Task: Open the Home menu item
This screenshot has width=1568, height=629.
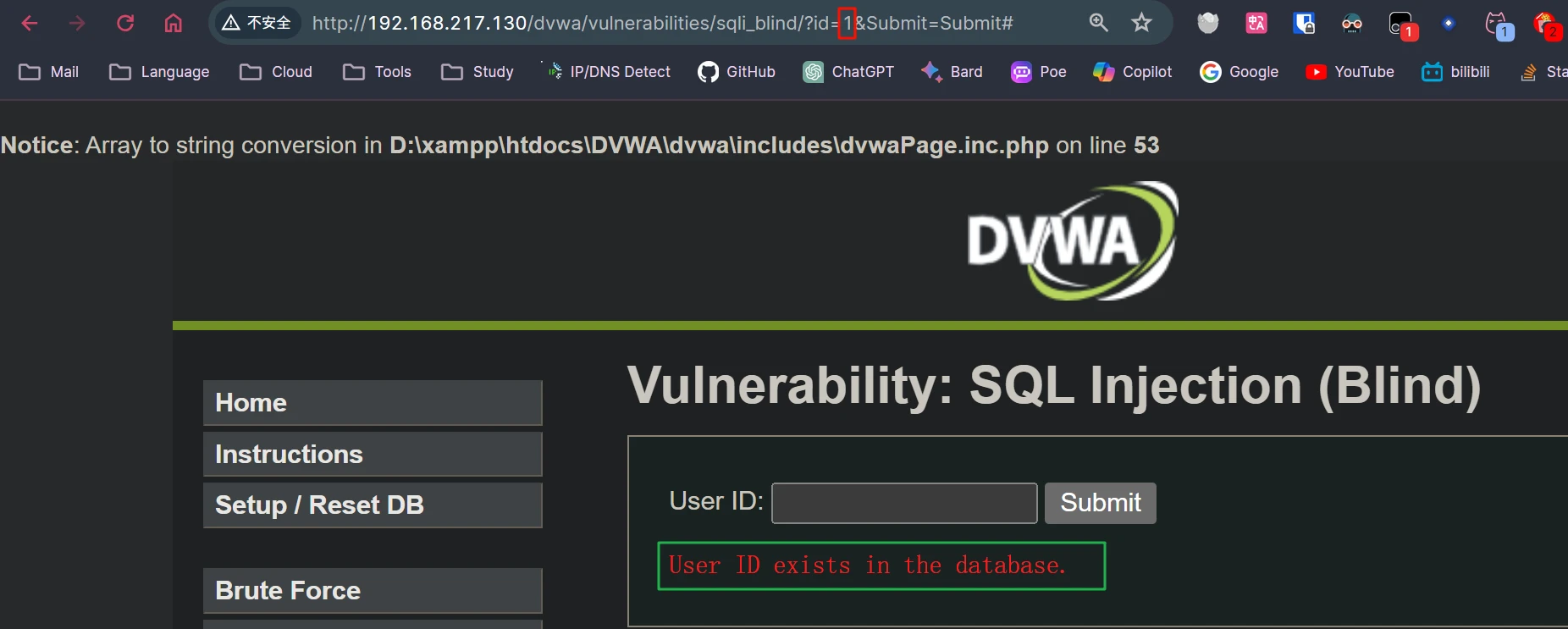Action: click(373, 403)
